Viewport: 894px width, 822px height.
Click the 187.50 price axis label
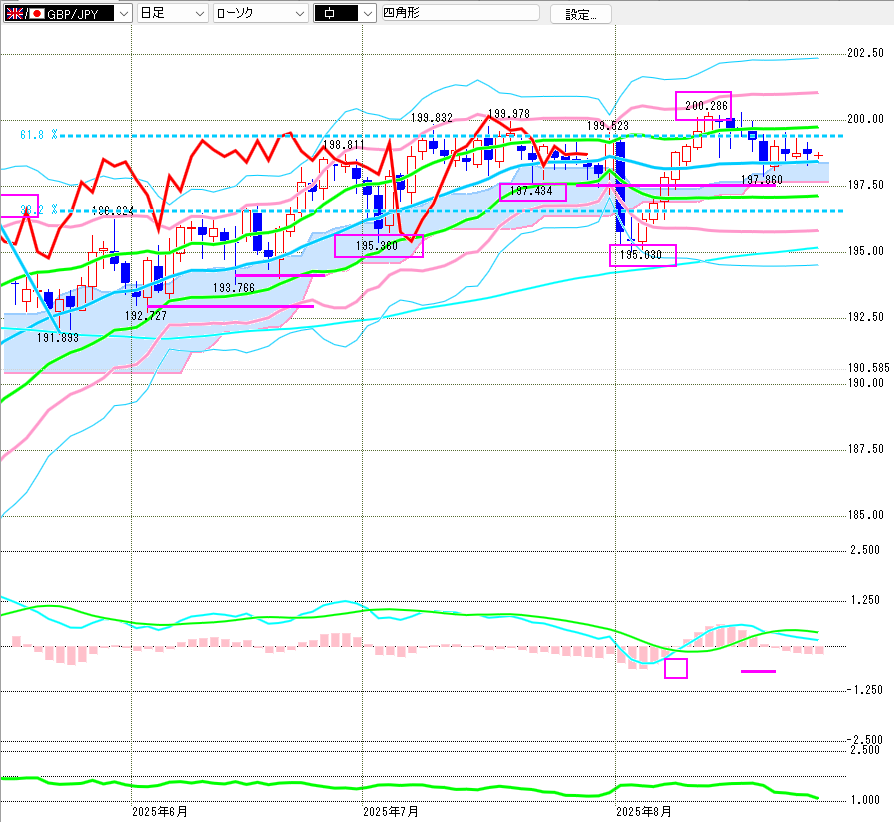coord(865,449)
